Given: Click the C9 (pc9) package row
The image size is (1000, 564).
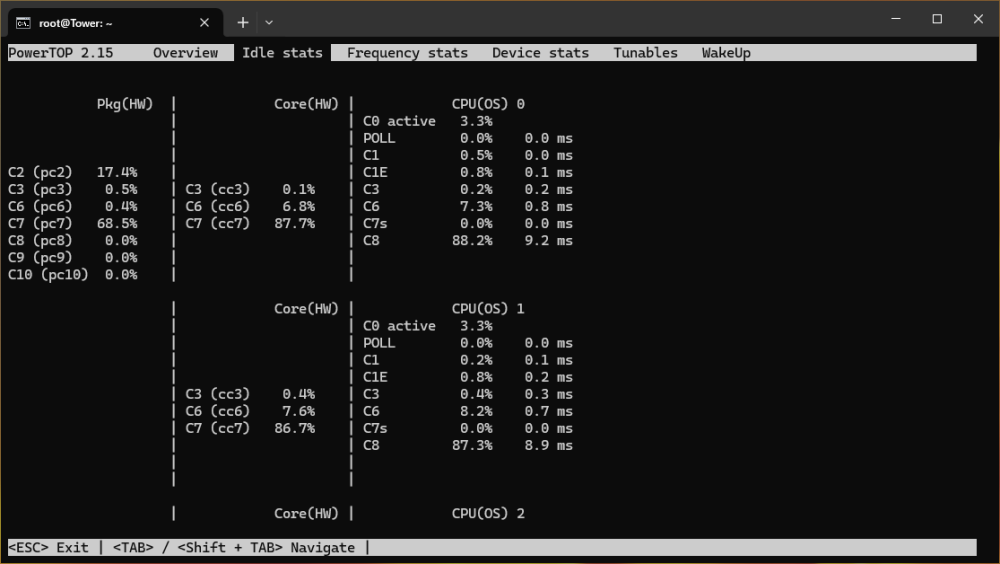Looking at the screenshot, I should click(73, 258).
